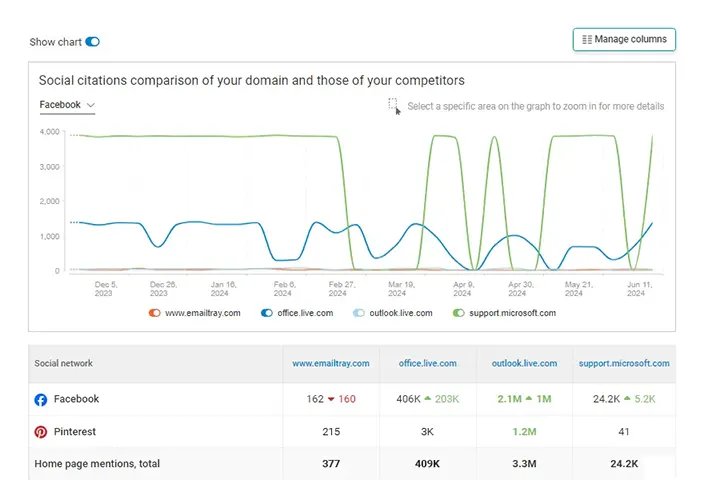Click the green up arrow near 5.2K
704x480 pixels.
(627, 398)
